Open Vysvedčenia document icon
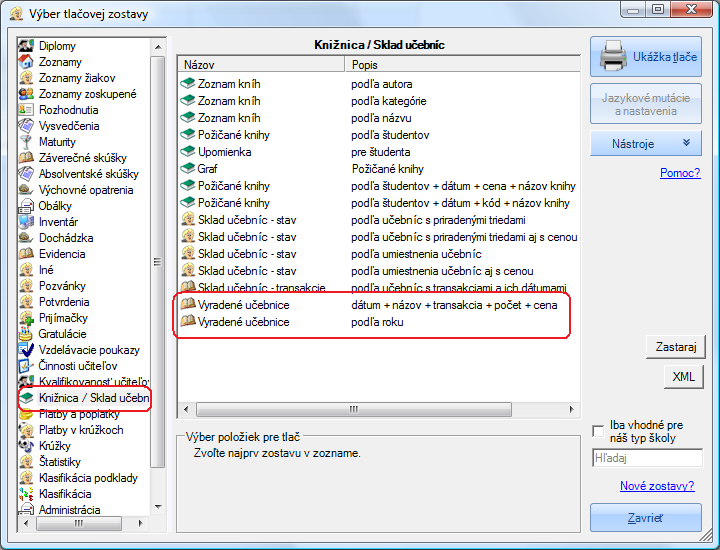 [x=26, y=126]
